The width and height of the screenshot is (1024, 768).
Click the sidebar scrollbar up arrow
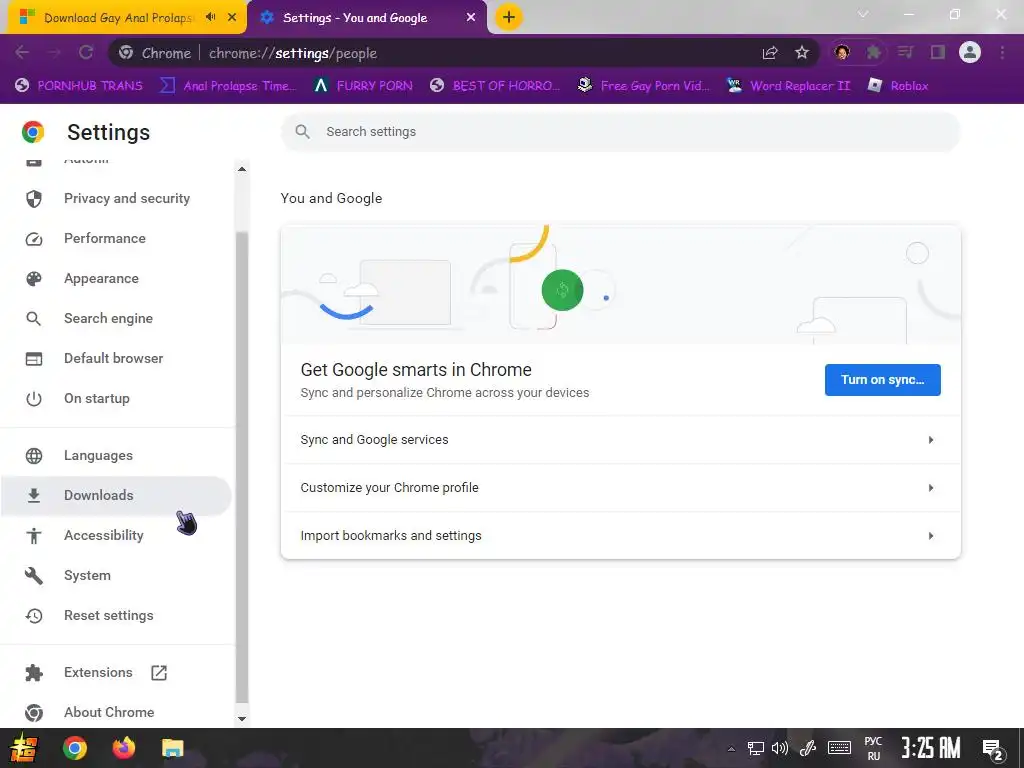[242, 169]
